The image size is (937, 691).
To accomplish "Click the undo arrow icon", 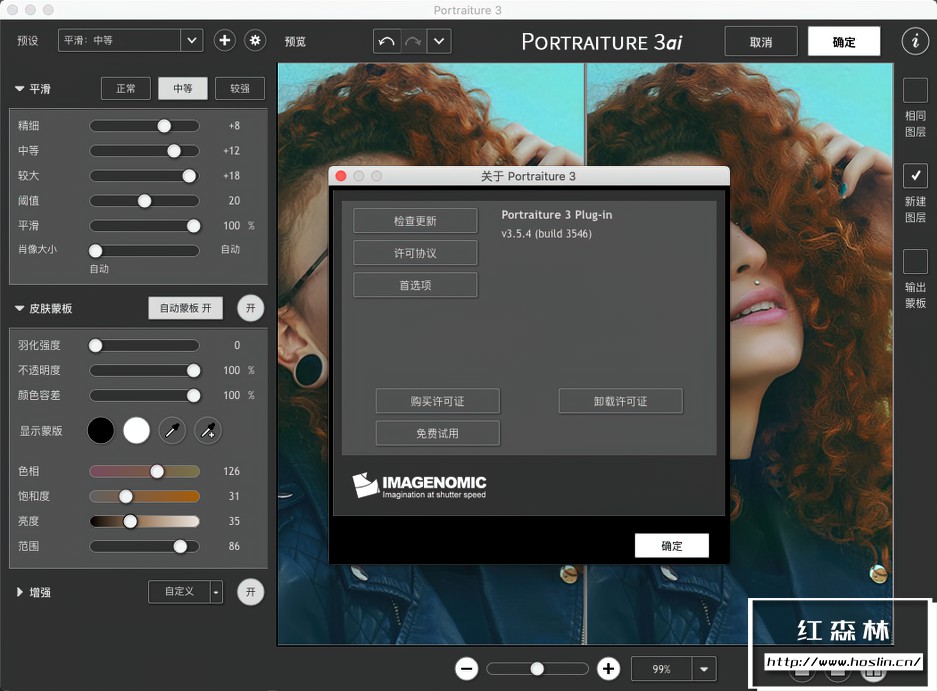I will tap(386, 41).
